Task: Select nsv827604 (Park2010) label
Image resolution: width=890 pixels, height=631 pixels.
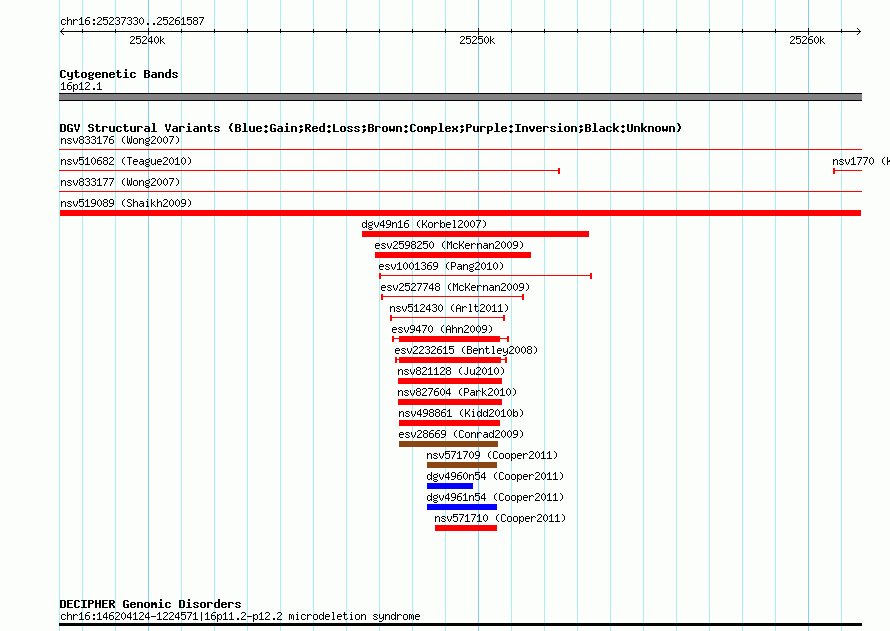Action: point(457,392)
